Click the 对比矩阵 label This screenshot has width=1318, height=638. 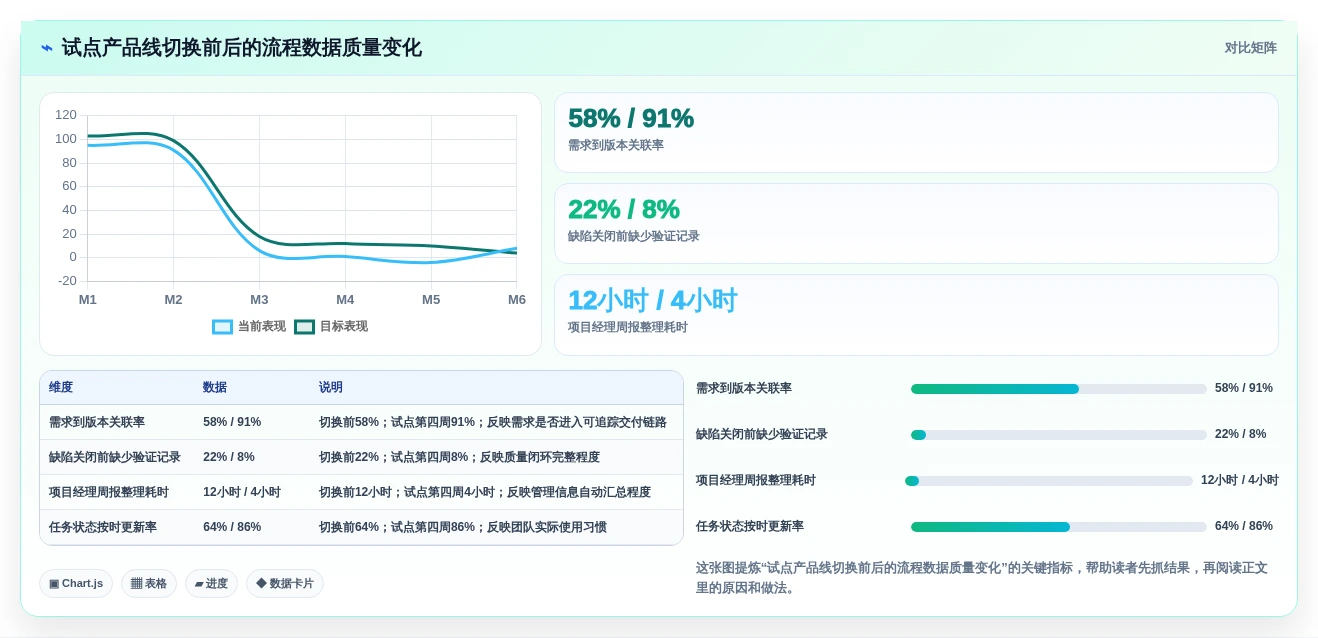click(x=1250, y=48)
